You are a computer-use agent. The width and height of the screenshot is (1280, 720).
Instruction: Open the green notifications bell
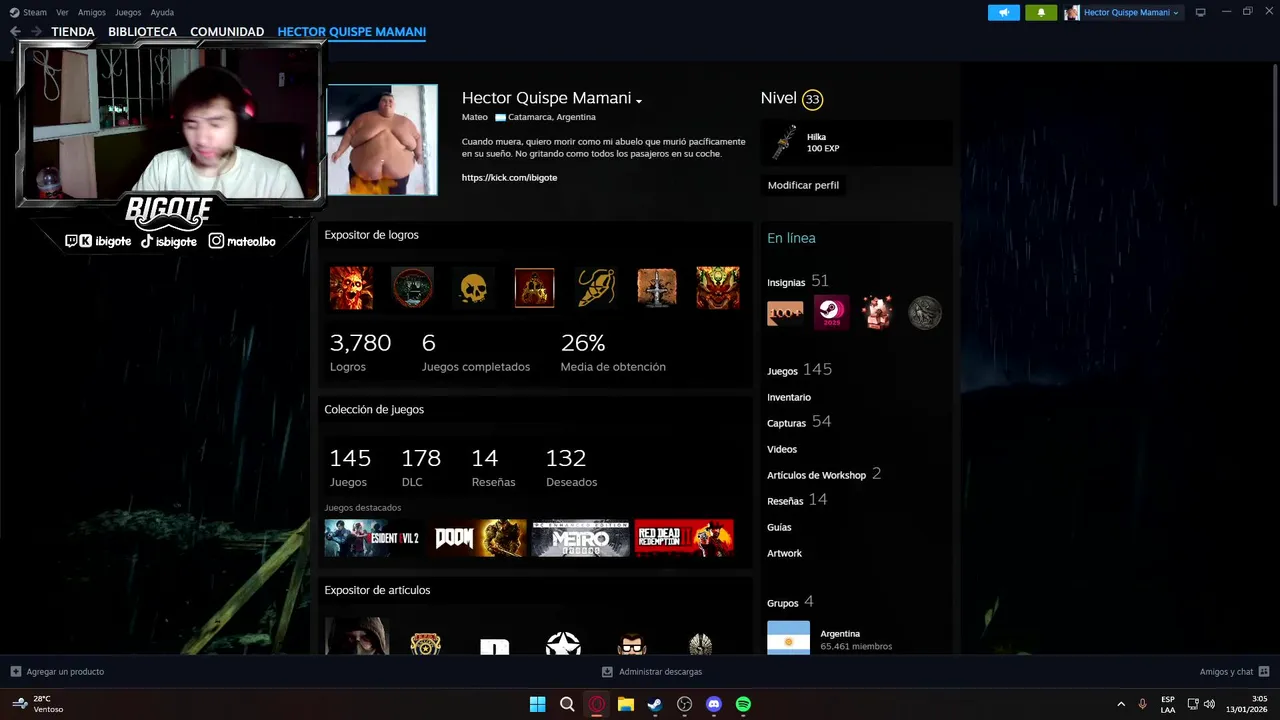[1041, 12]
